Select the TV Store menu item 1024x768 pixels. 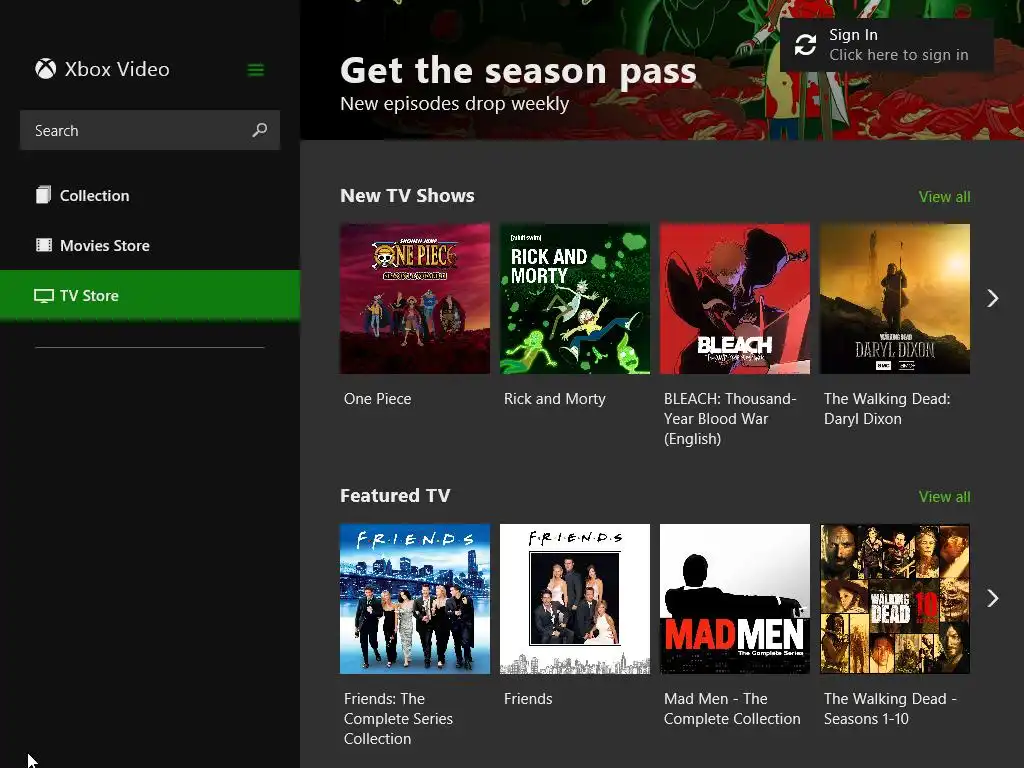pos(150,295)
